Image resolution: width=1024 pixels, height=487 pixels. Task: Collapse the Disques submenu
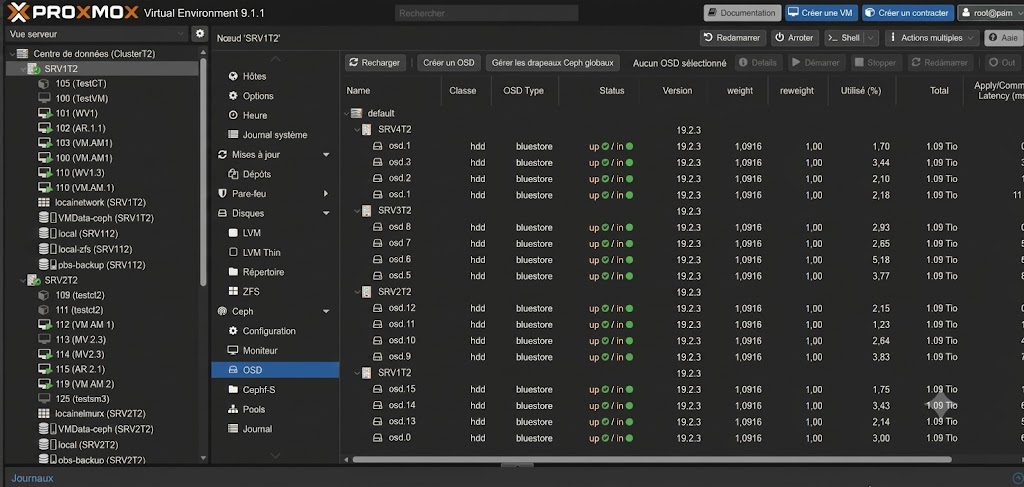tap(326, 213)
